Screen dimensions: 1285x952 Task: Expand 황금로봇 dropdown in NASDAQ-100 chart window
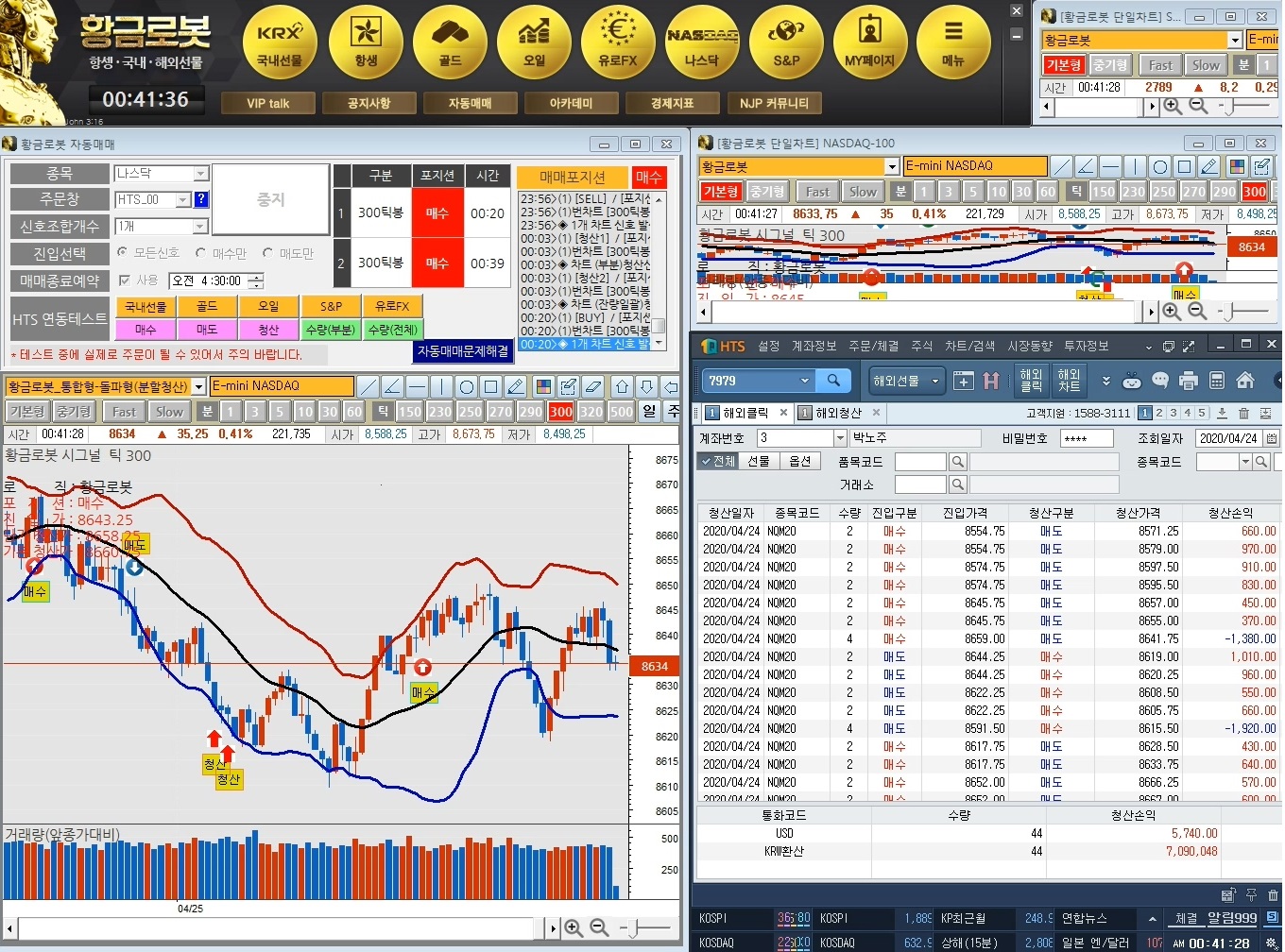point(891,166)
